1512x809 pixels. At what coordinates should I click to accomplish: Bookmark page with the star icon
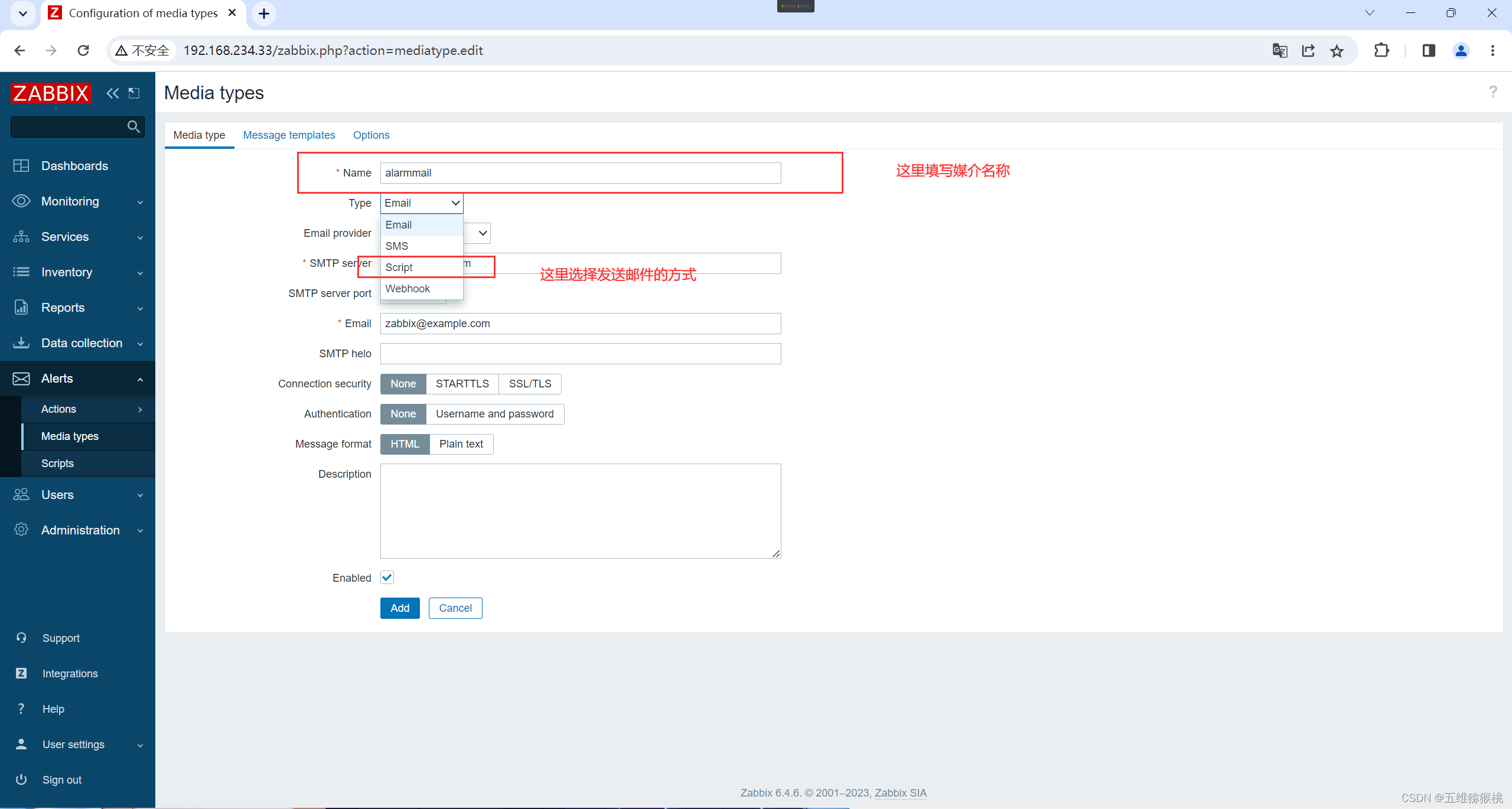(1337, 51)
